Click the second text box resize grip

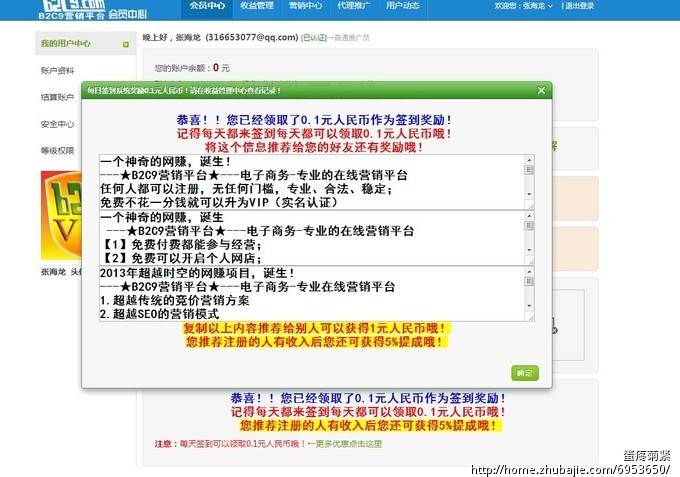coord(530,261)
